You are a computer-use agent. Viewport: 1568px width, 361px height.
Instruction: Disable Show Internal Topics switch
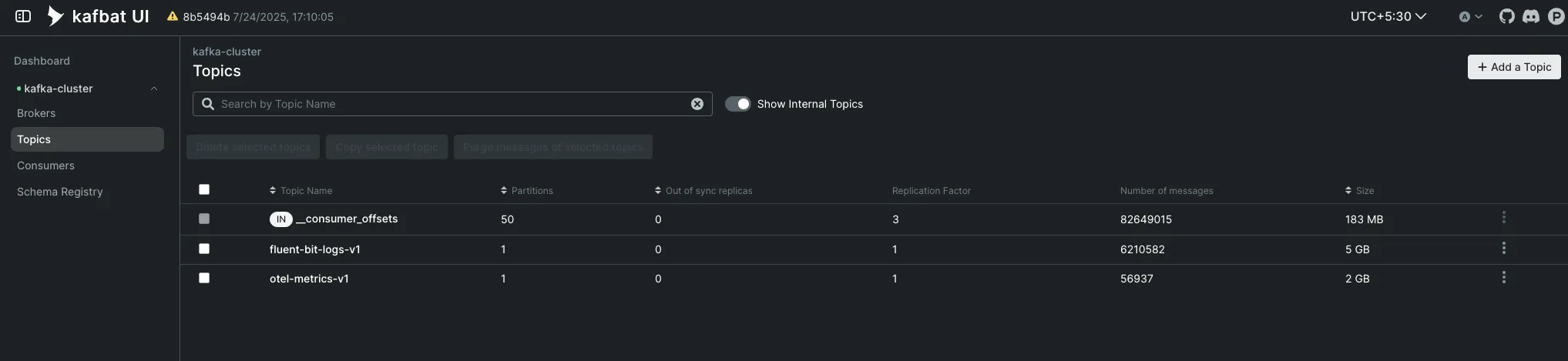point(737,104)
